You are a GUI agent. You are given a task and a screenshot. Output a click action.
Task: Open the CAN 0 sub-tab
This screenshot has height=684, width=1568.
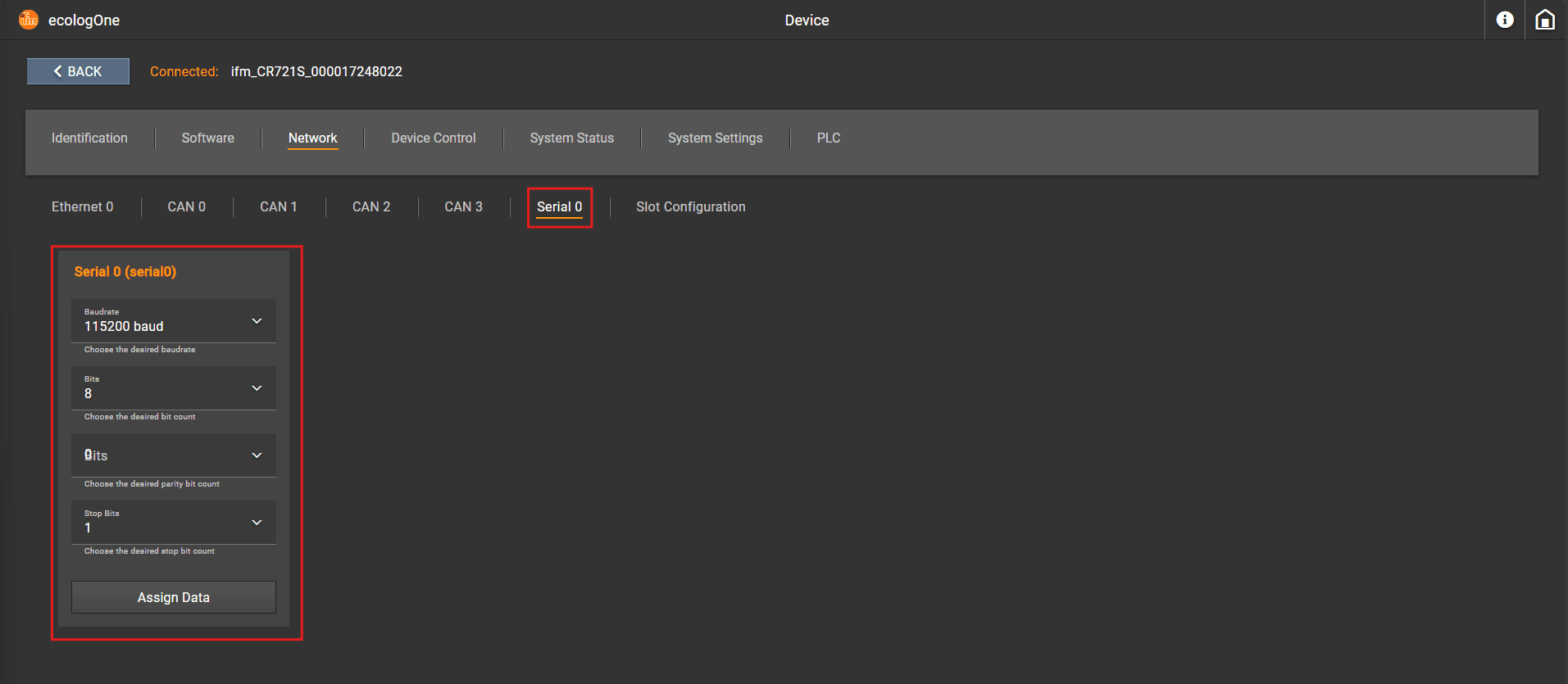coord(187,206)
